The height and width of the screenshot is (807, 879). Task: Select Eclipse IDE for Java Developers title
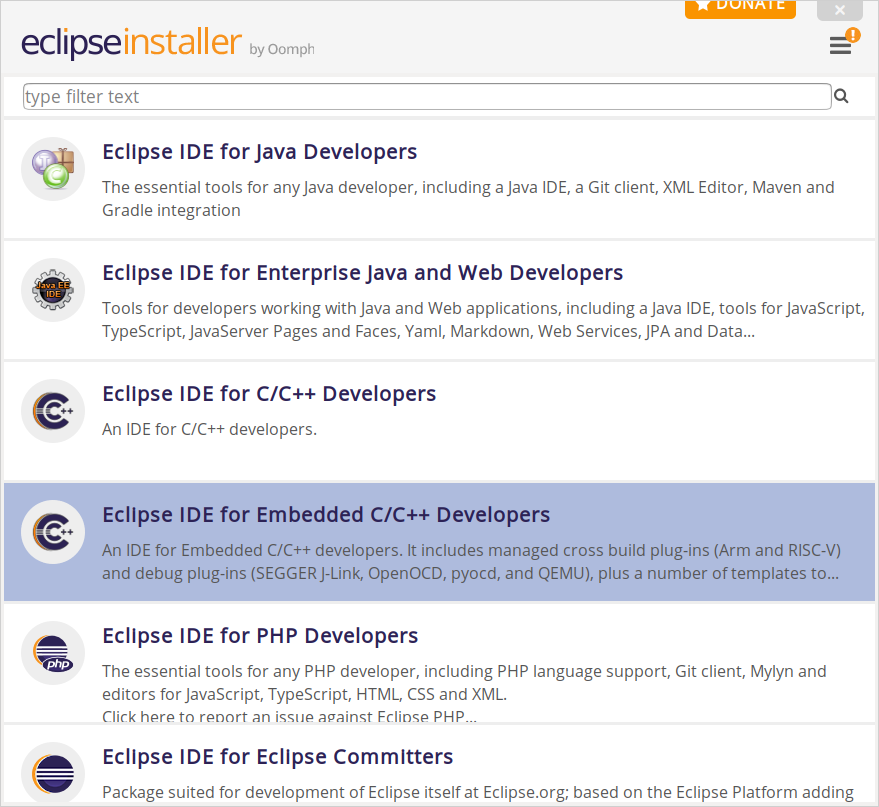point(260,152)
